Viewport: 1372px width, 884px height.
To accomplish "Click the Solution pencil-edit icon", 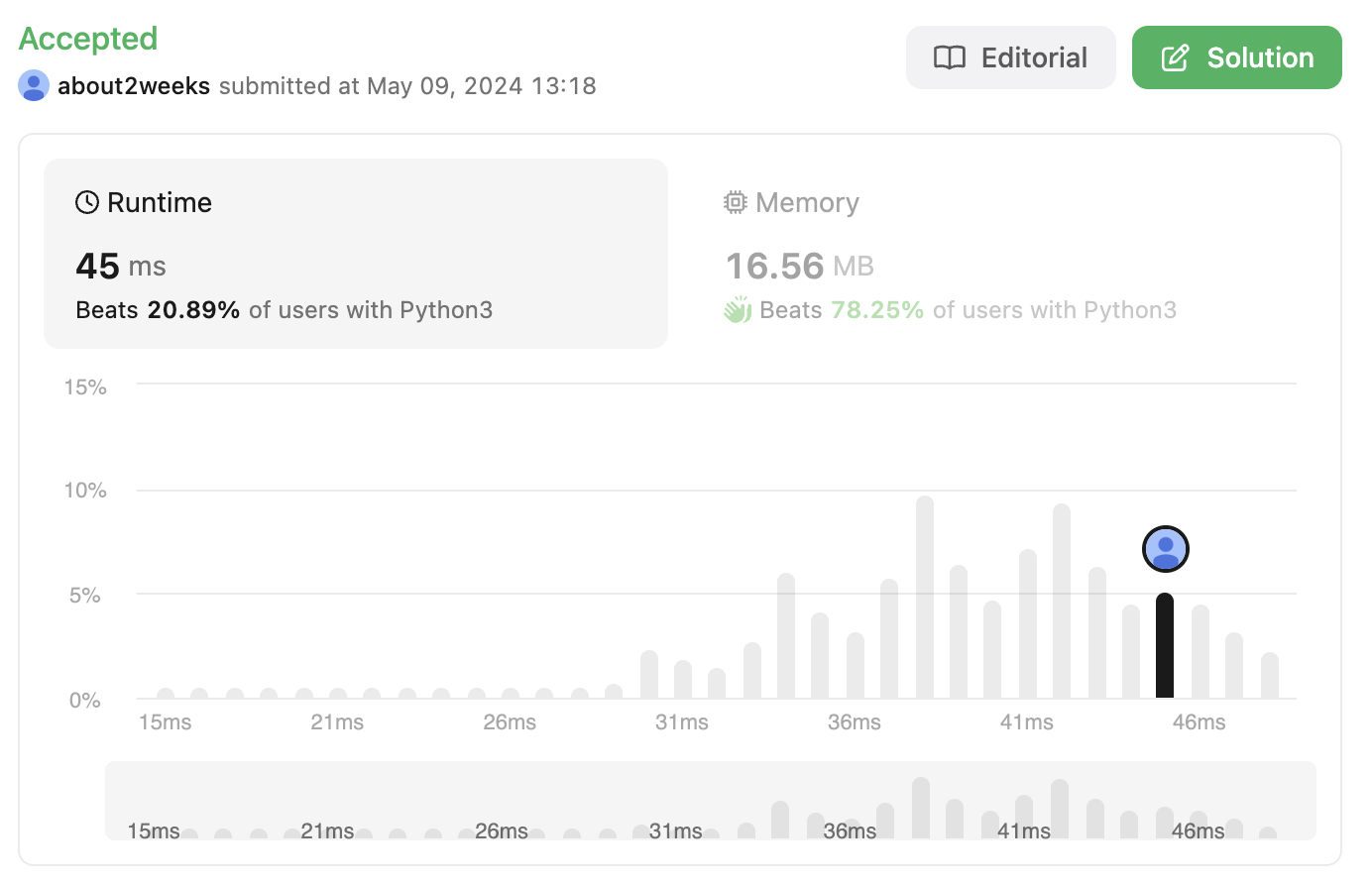I will pyautogui.click(x=1175, y=57).
